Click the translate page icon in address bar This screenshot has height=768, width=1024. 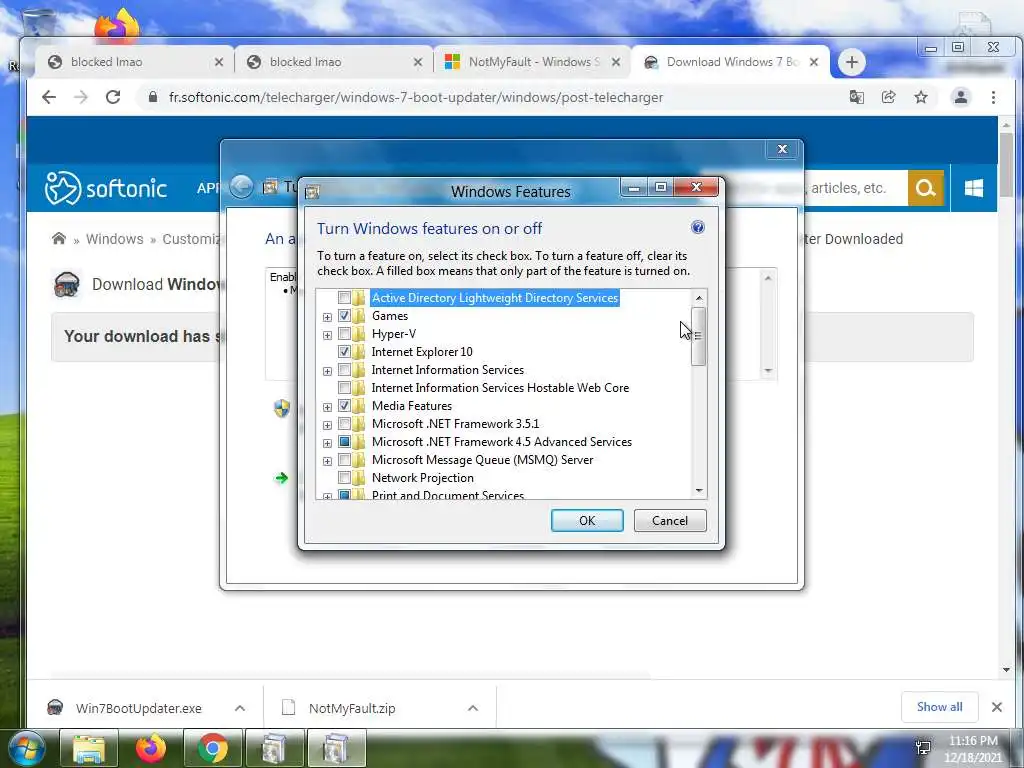tap(856, 97)
